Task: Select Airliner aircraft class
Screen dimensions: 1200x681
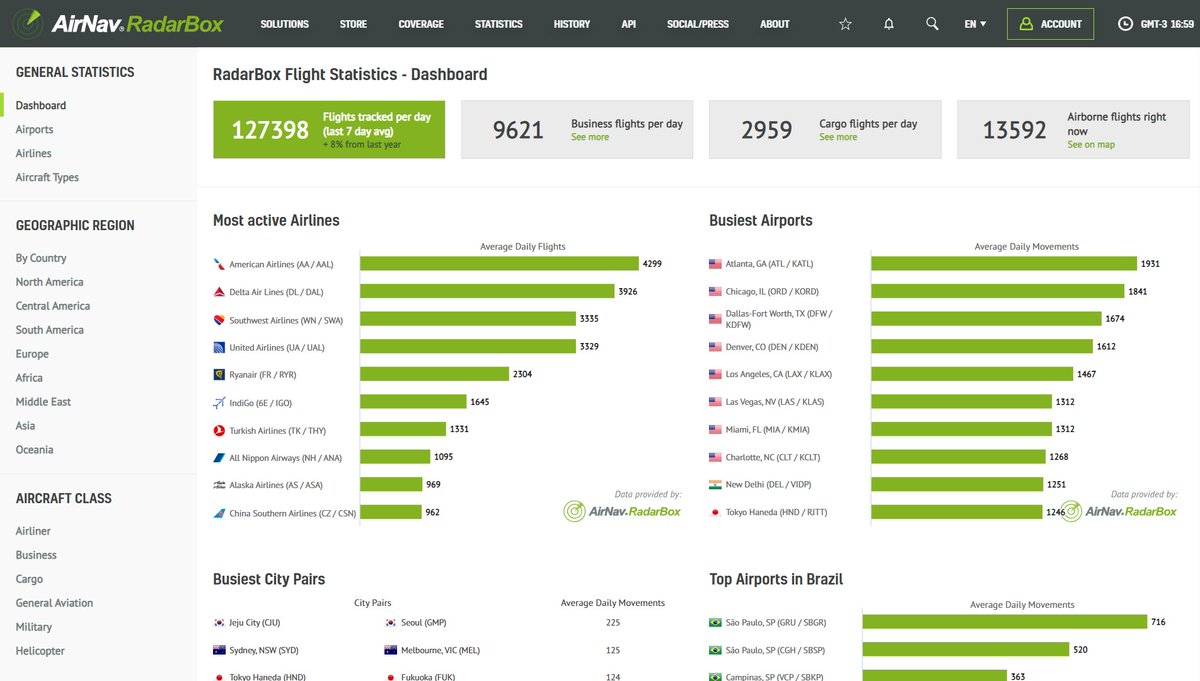Action: coord(33,531)
